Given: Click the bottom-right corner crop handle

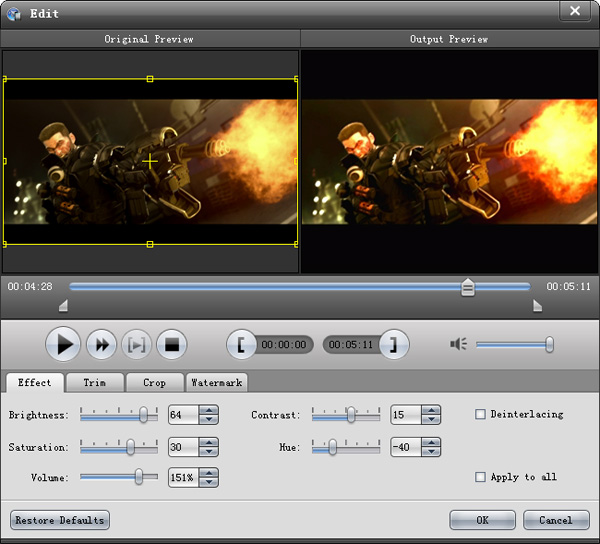Looking at the screenshot, I should click(x=296, y=244).
